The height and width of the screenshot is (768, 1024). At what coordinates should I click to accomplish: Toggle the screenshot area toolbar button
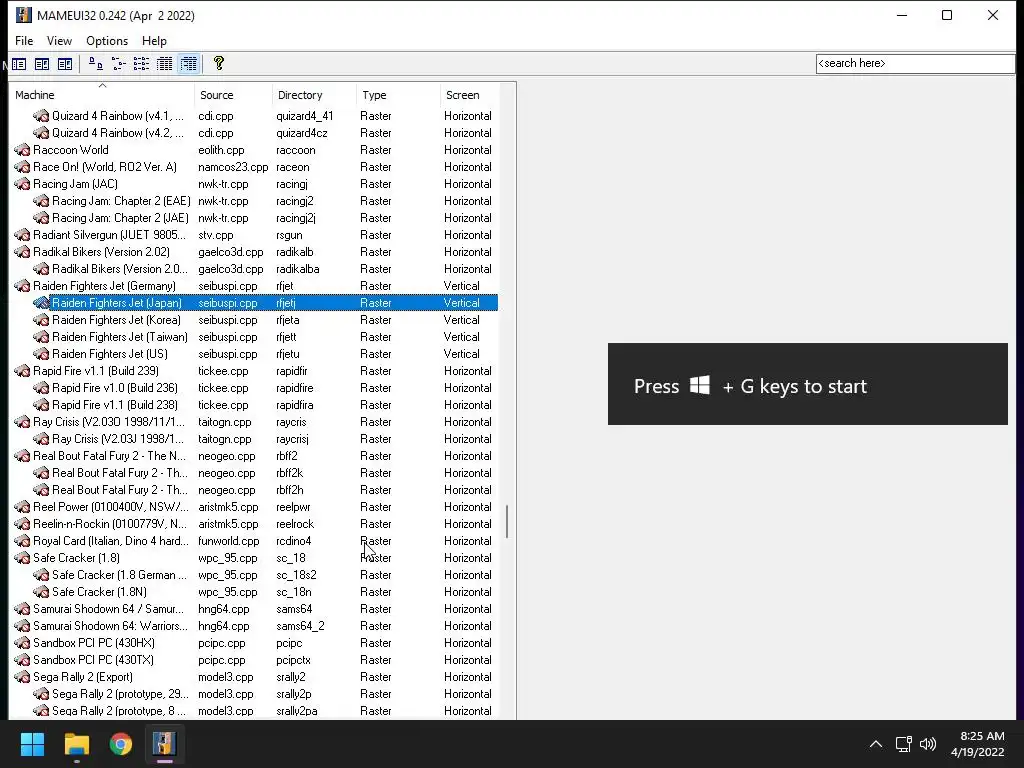tap(42, 63)
